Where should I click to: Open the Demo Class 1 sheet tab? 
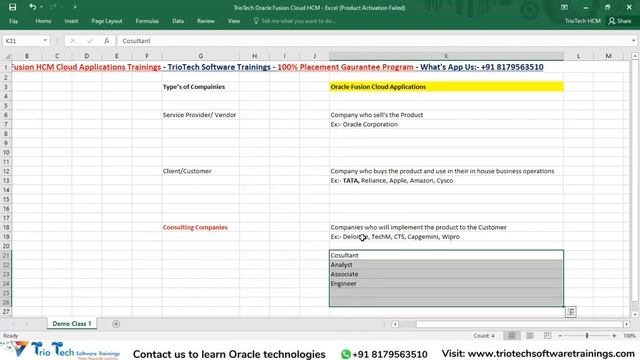[x=72, y=324]
